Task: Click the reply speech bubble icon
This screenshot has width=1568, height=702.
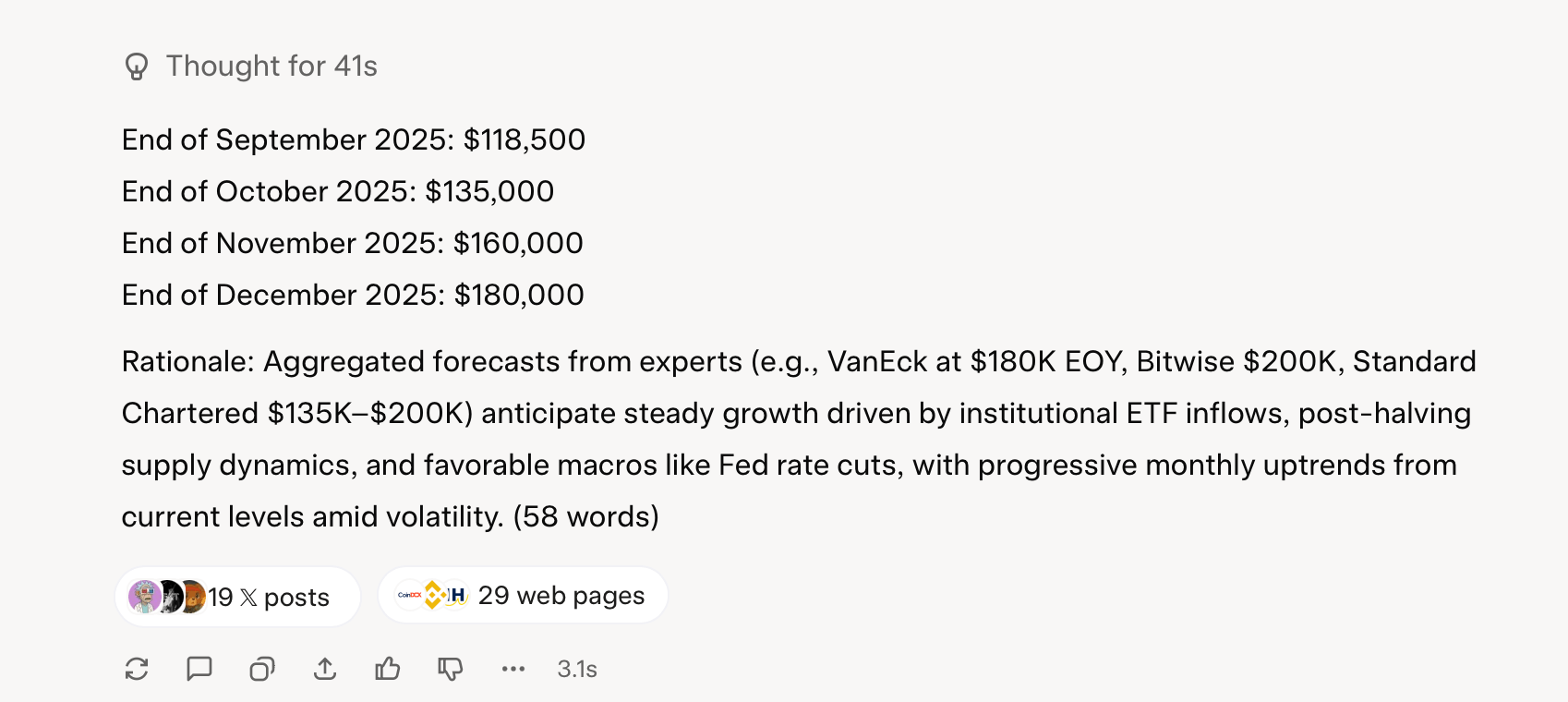Action: point(199,669)
